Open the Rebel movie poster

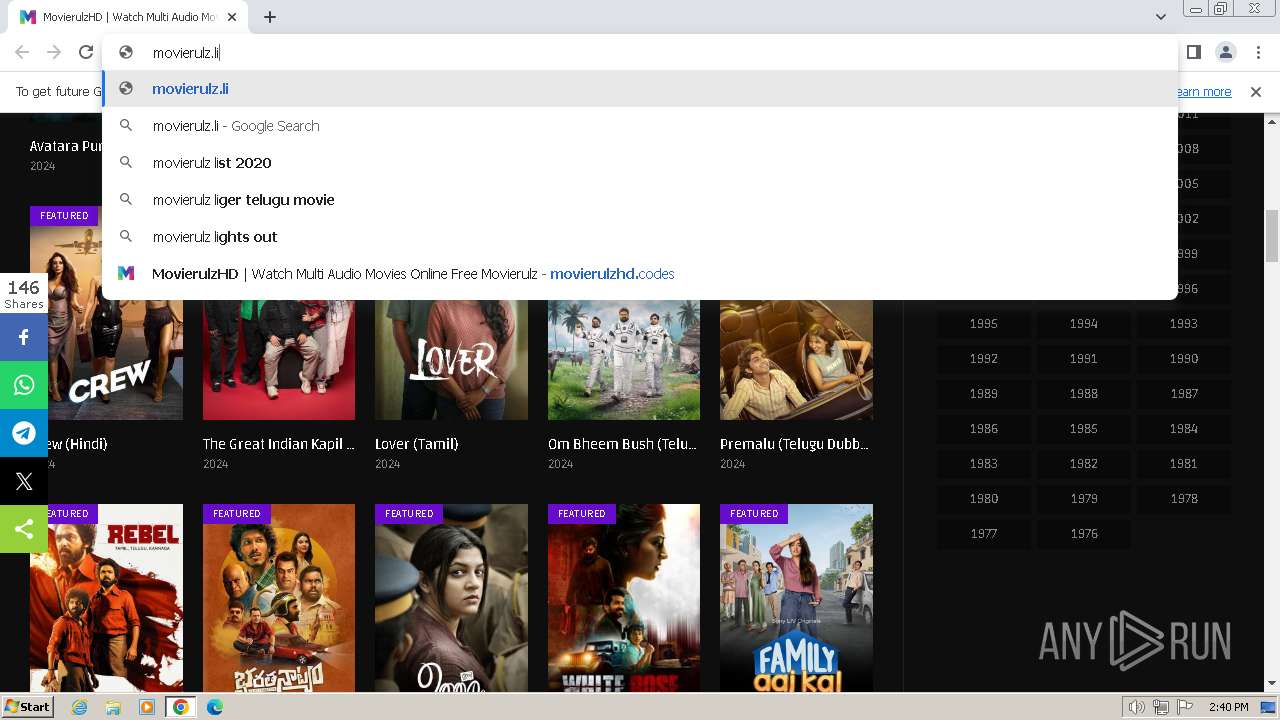tap(106, 598)
